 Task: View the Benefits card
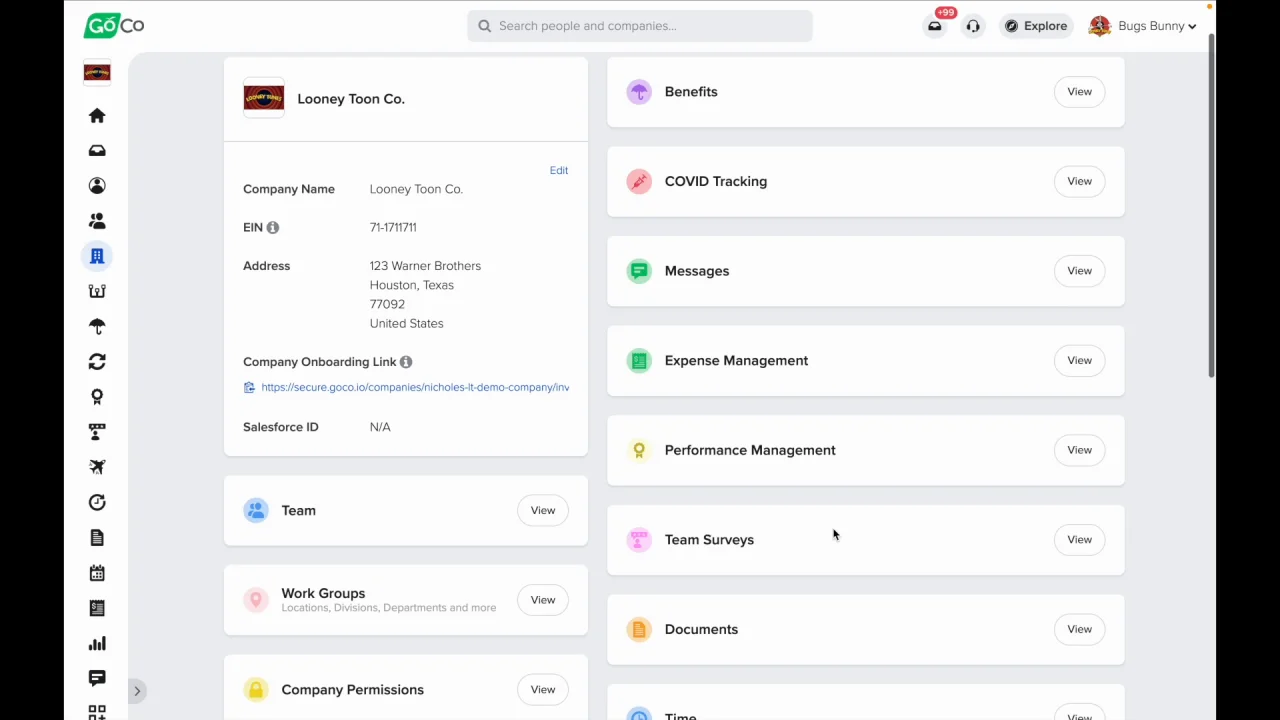(x=1079, y=92)
